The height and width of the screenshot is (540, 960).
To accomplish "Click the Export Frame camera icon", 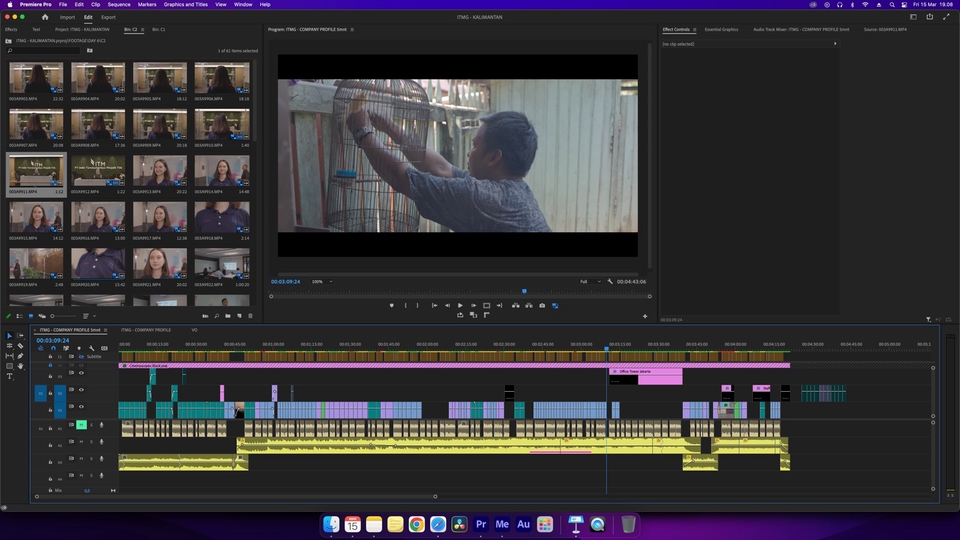I will (542, 305).
